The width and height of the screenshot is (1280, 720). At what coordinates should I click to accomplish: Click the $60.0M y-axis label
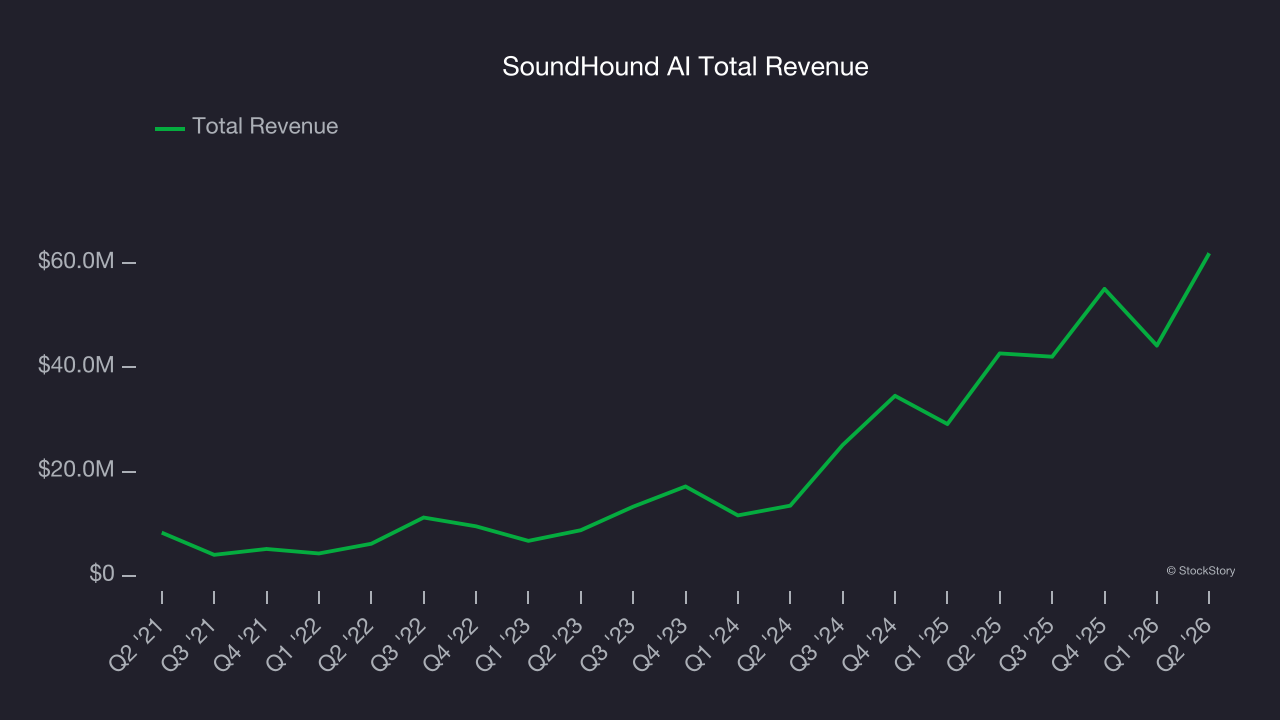pyautogui.click(x=76, y=261)
